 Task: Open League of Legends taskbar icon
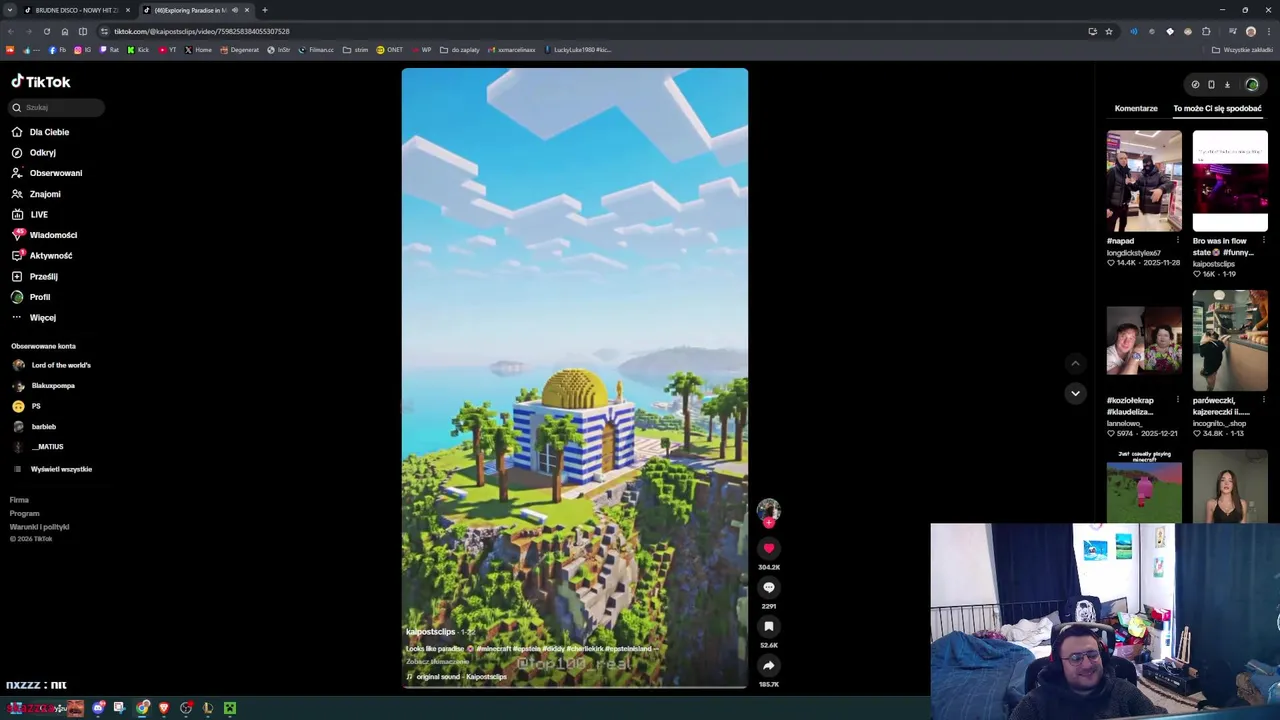(208, 708)
